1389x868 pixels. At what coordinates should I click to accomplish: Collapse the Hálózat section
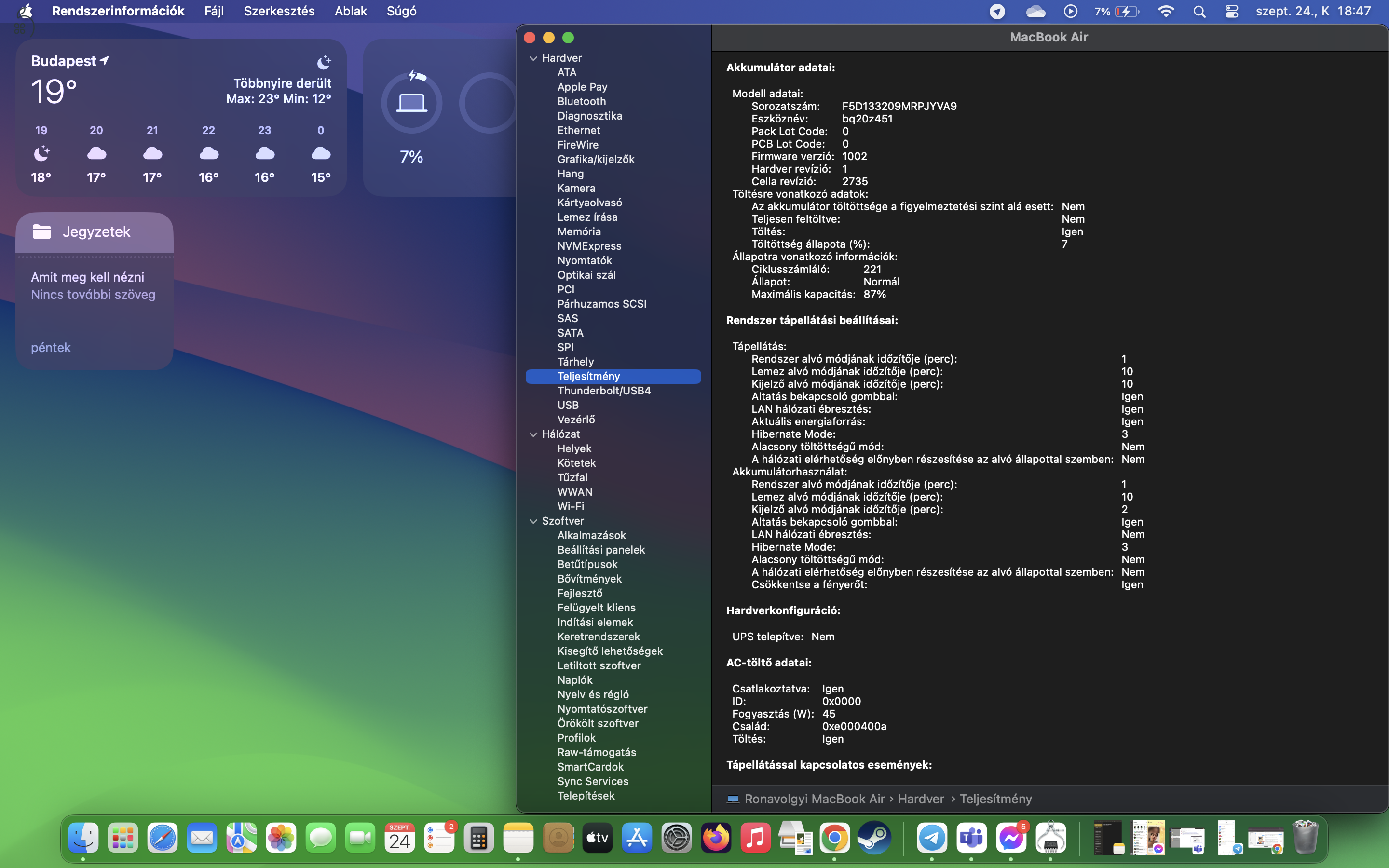click(533, 434)
